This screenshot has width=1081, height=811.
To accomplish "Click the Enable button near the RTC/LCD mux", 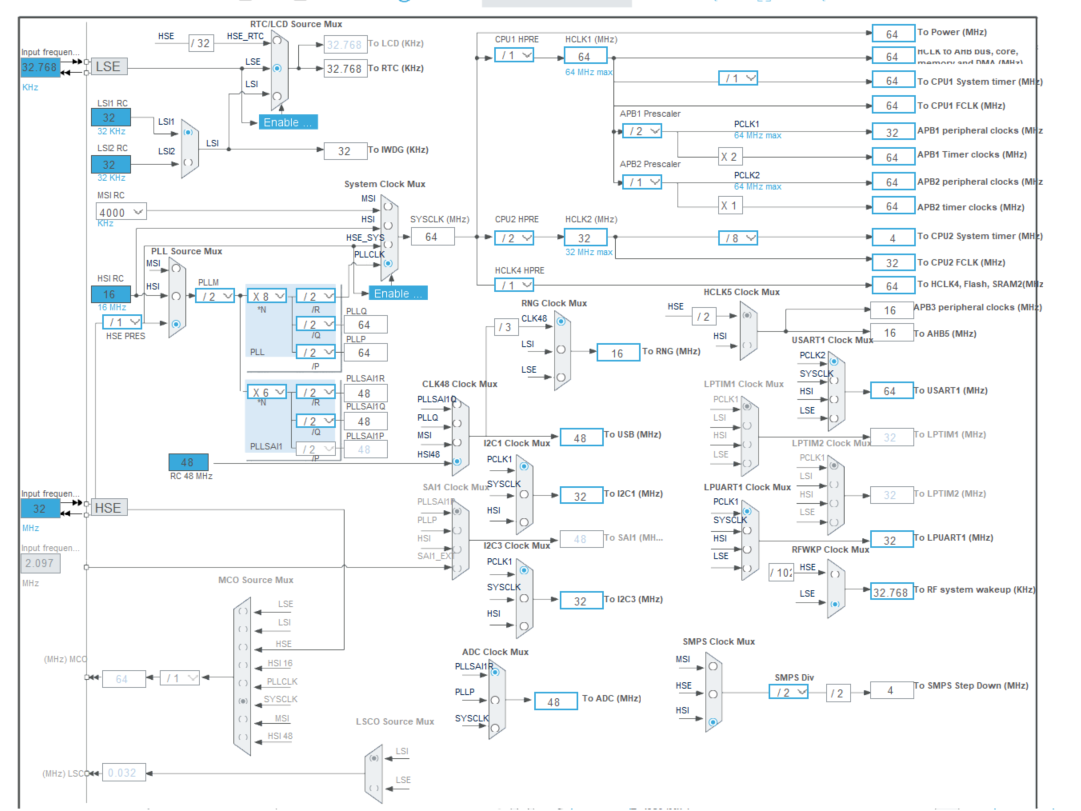I will (x=287, y=121).
